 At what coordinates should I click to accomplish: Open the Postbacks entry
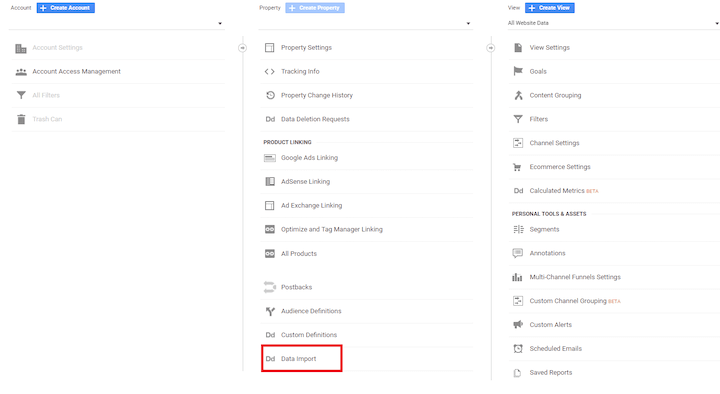[296, 287]
